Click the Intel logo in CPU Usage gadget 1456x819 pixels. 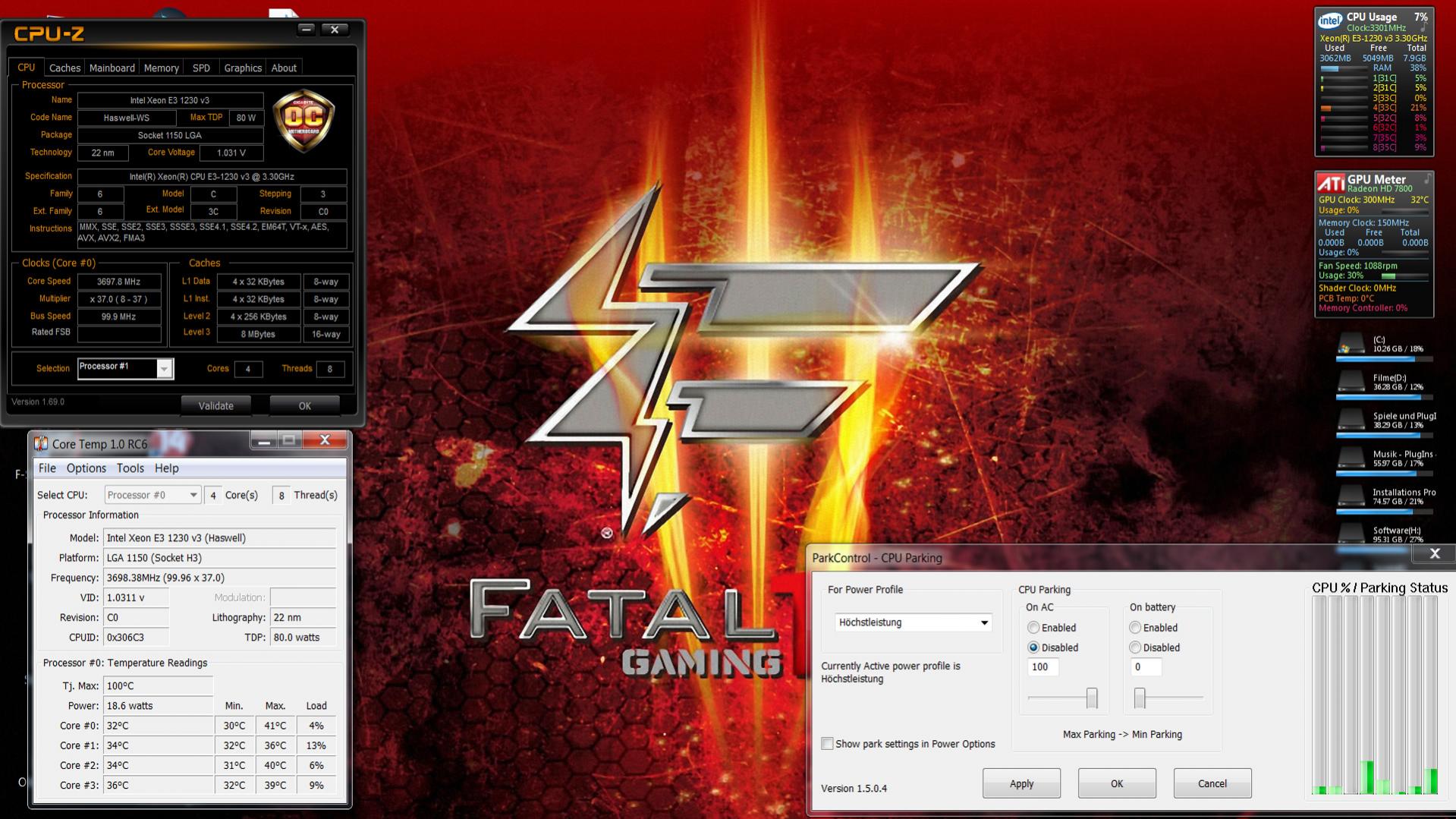coord(1330,20)
